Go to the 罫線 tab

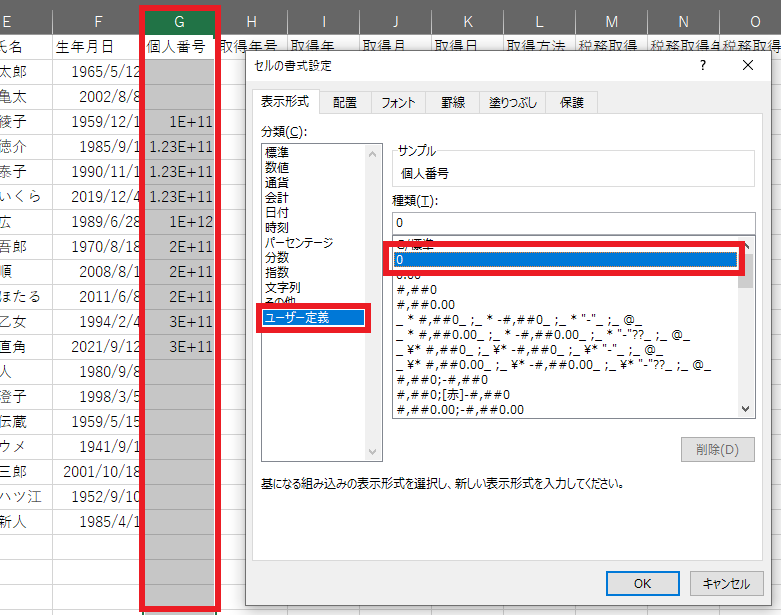click(x=452, y=102)
